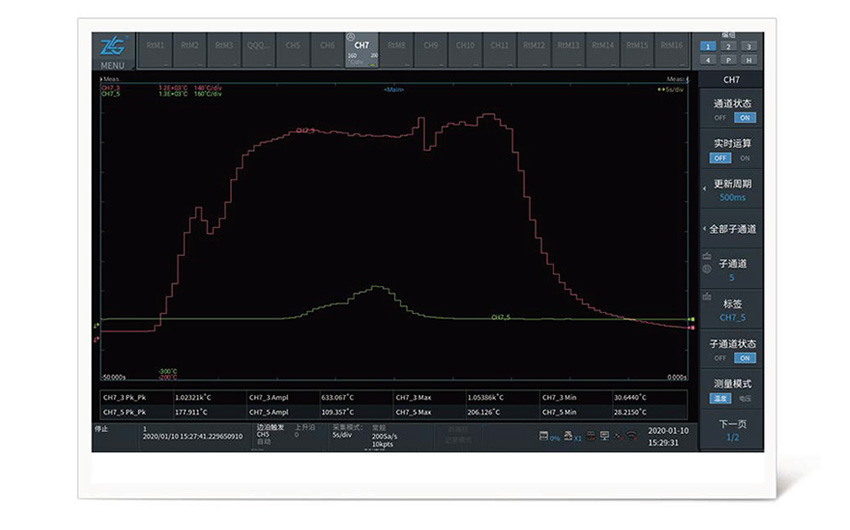
Task: Select group button P
Action: point(728,60)
